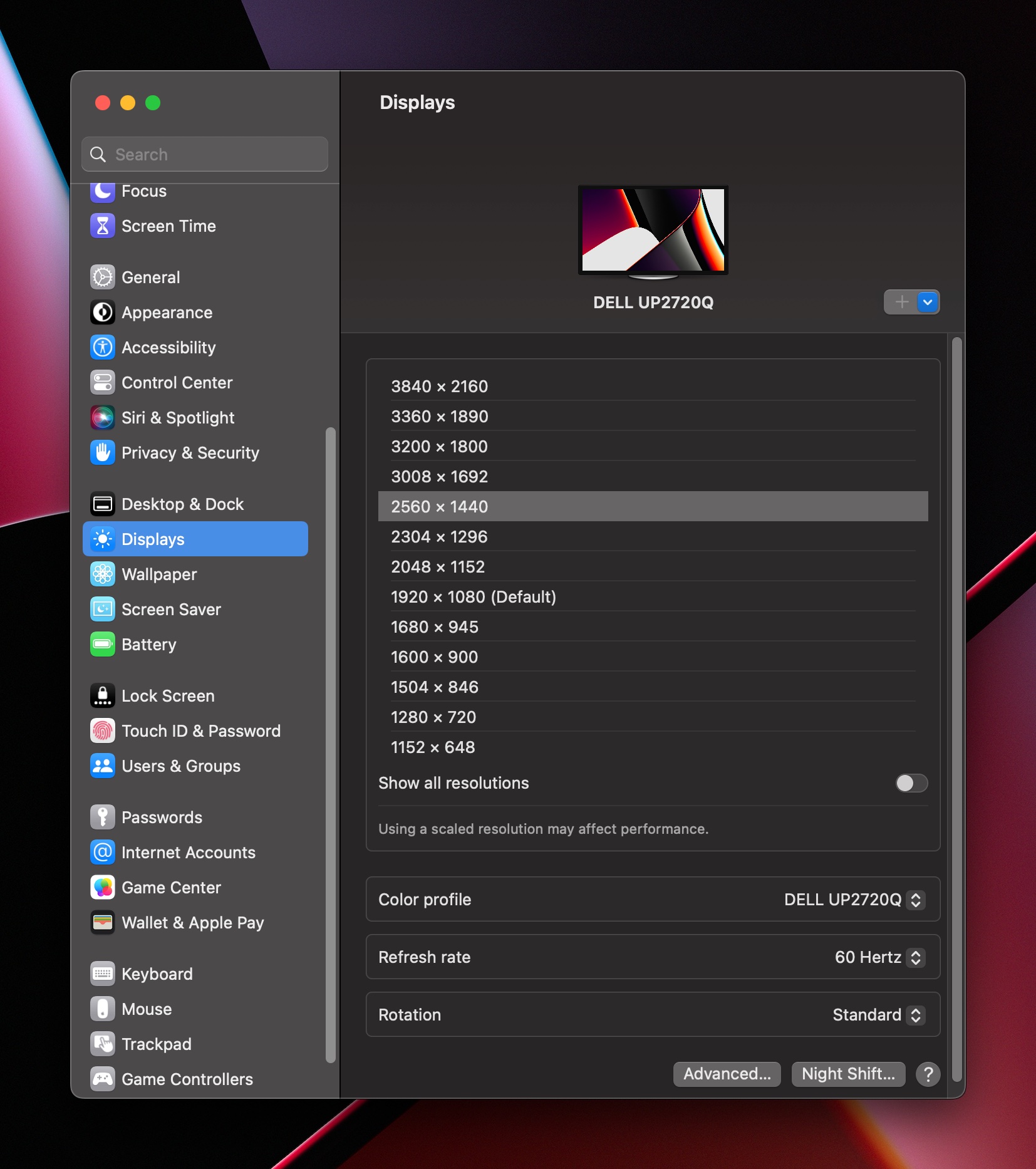Click the plus add display button
The width and height of the screenshot is (1036, 1169).
click(901, 303)
